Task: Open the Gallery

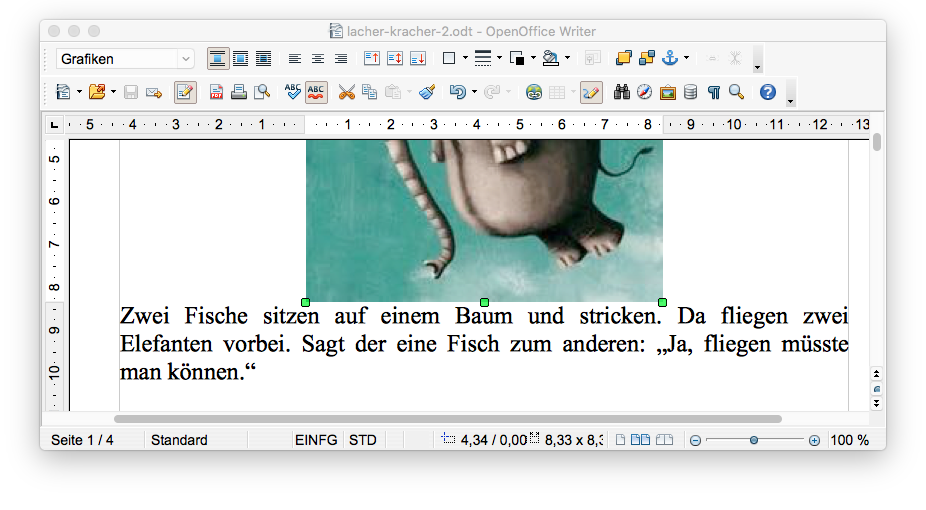Action: [668, 93]
